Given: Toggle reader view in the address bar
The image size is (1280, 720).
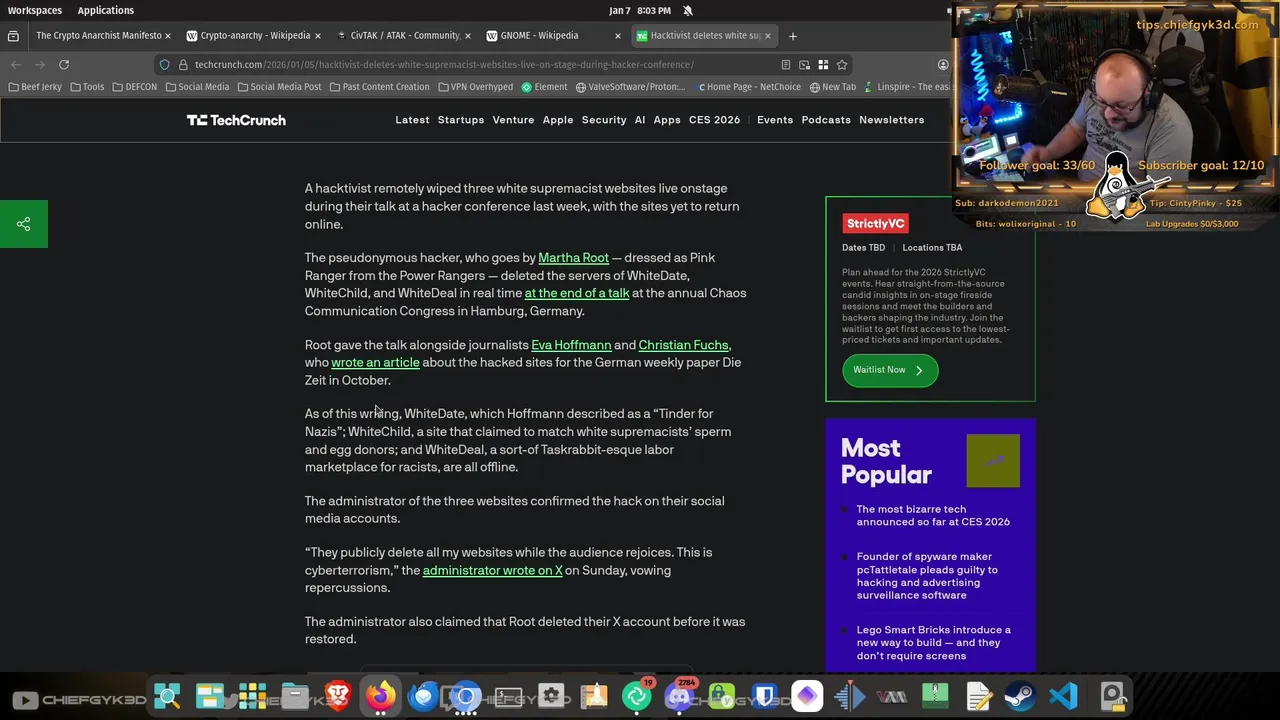Looking at the screenshot, I should click(786, 65).
